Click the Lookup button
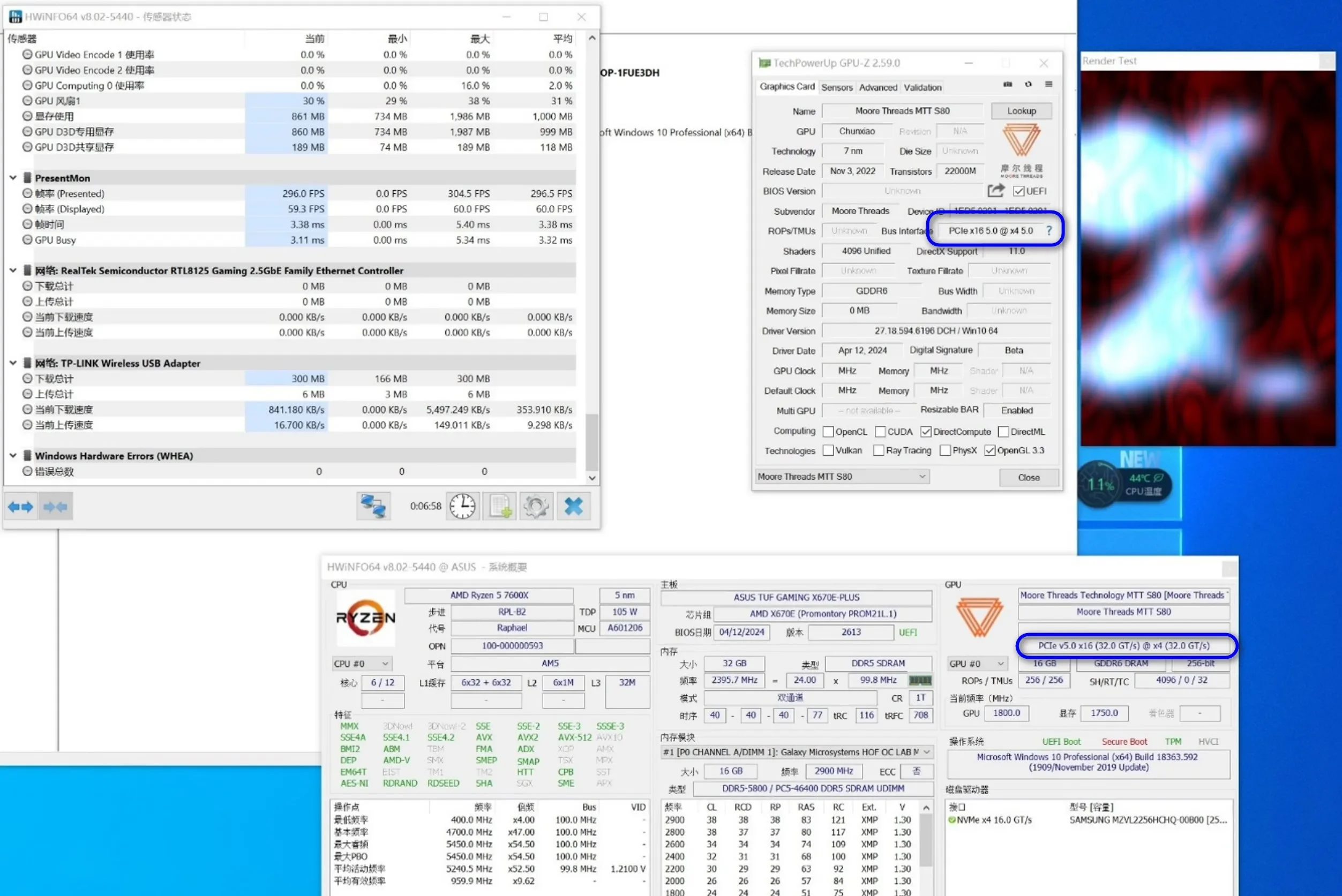Viewport: 1342px width, 896px height. [1021, 111]
